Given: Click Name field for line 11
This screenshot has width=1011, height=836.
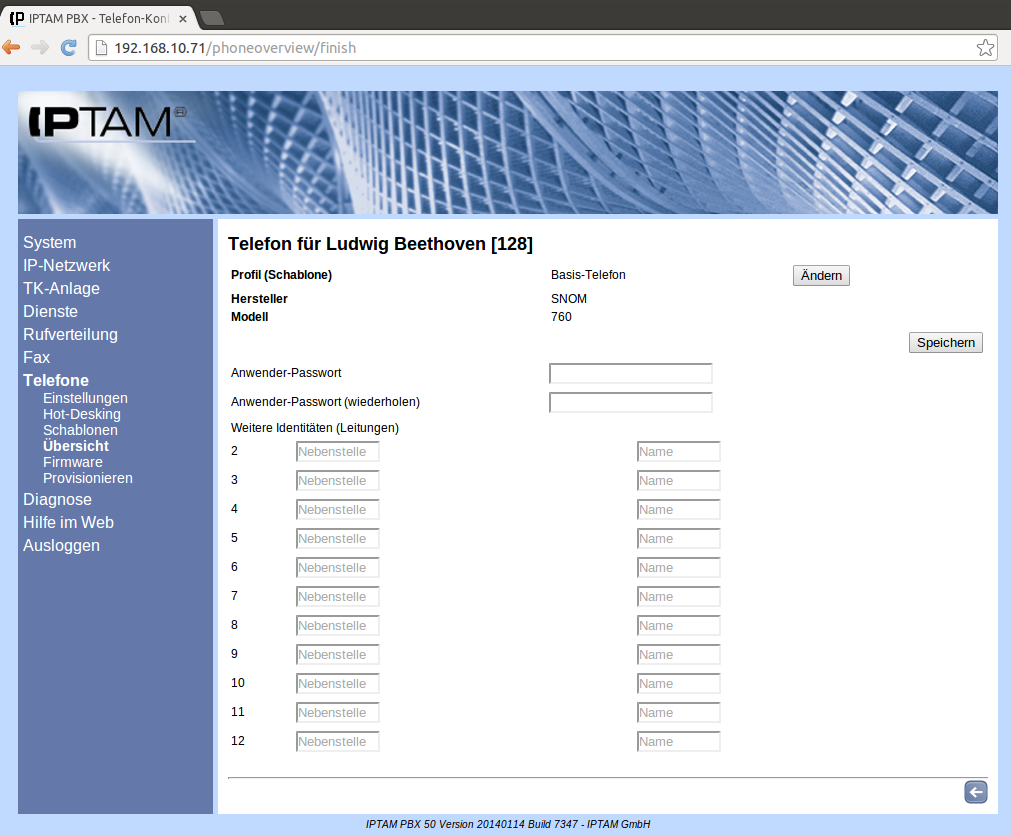Looking at the screenshot, I should pos(678,712).
